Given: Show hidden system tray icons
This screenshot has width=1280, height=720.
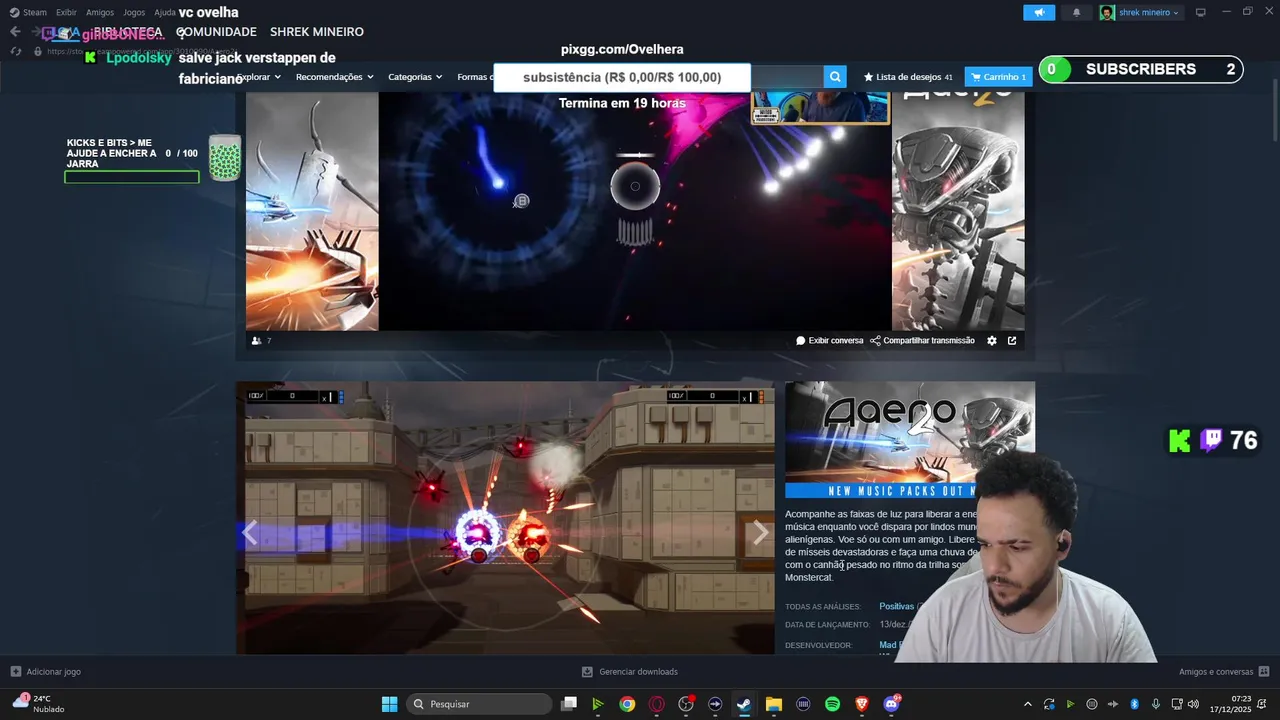Looking at the screenshot, I should [1027, 704].
